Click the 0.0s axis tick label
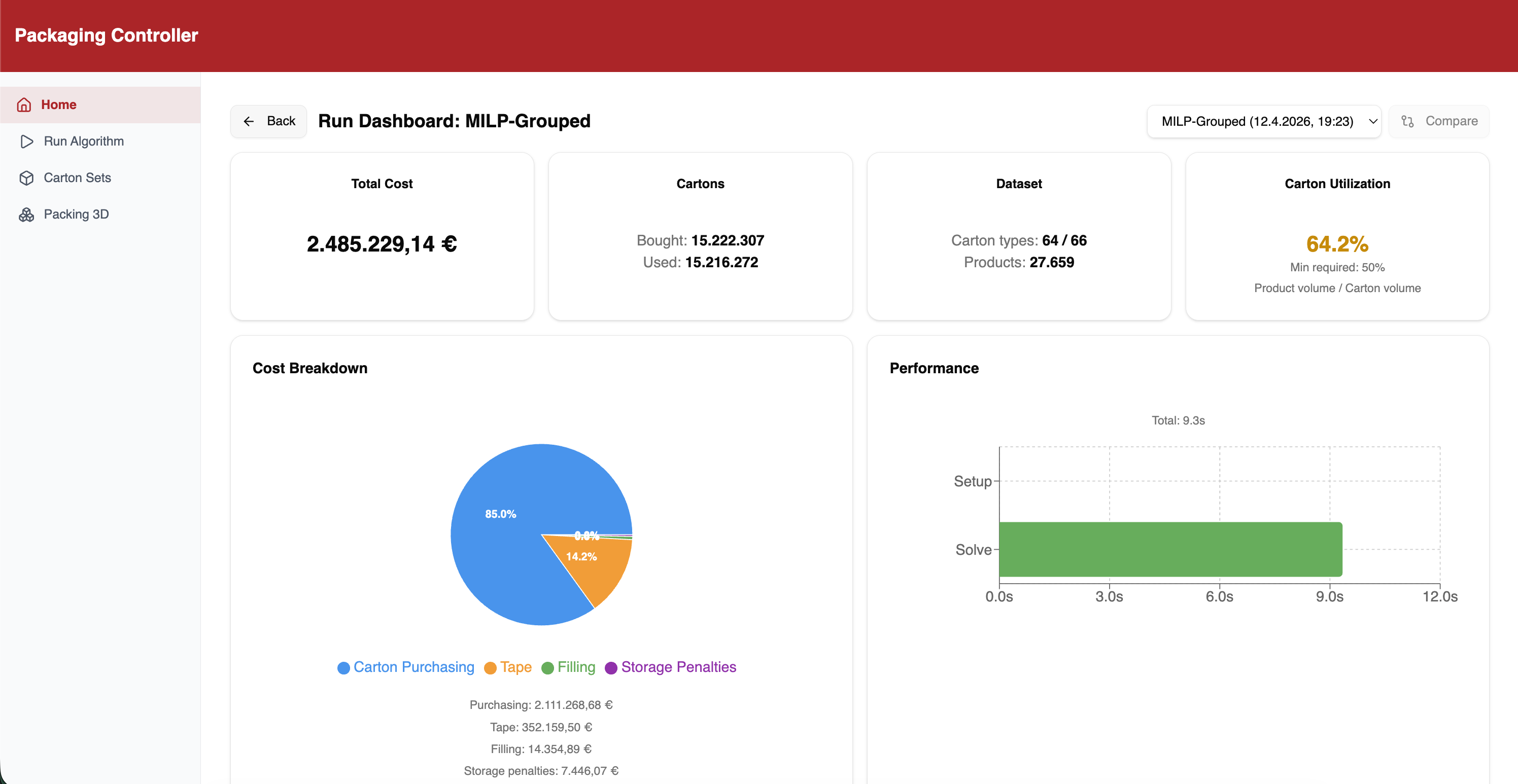The height and width of the screenshot is (784, 1518). (x=999, y=597)
